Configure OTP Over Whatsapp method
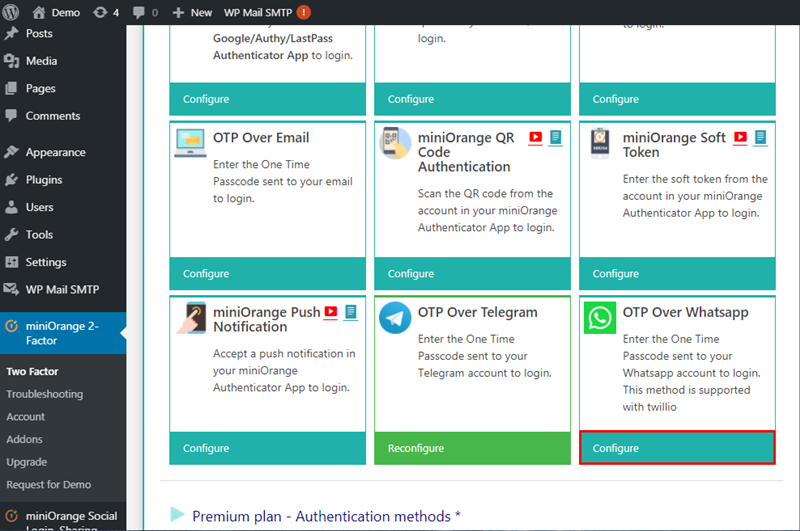800x531 pixels. (677, 448)
